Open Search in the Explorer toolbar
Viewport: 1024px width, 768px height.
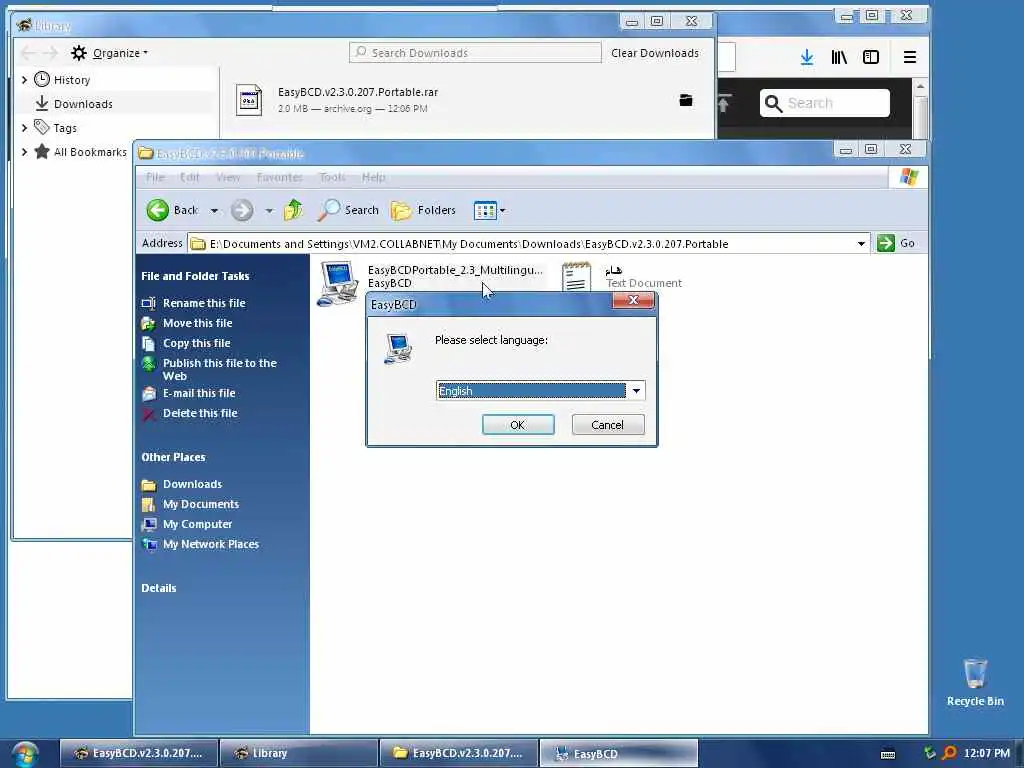(348, 210)
